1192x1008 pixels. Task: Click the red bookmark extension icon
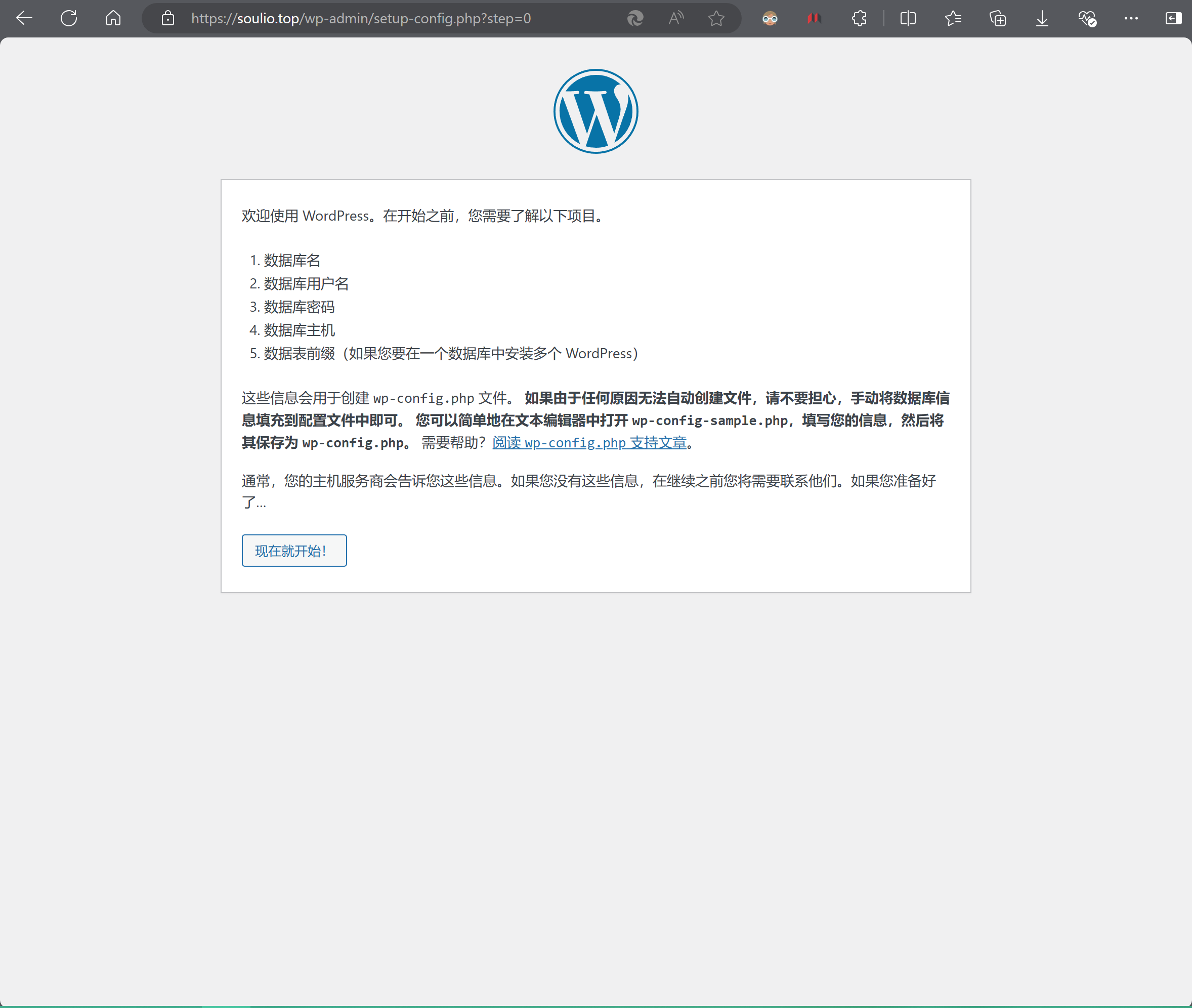tap(813, 18)
